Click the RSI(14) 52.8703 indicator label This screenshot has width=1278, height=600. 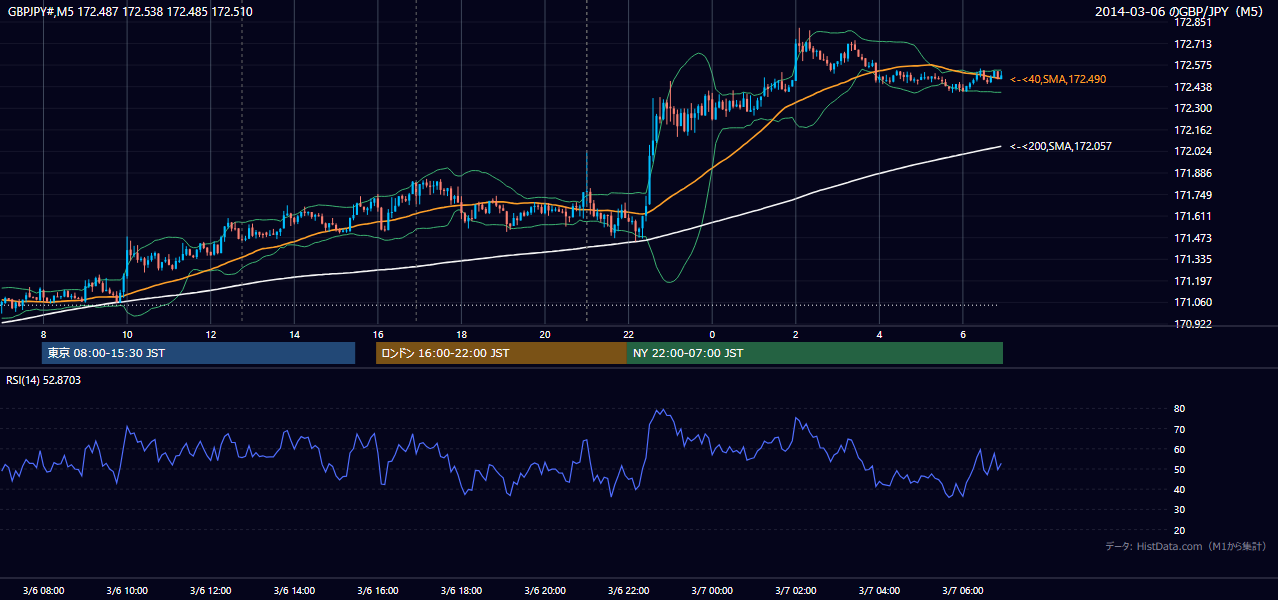click(x=44, y=380)
